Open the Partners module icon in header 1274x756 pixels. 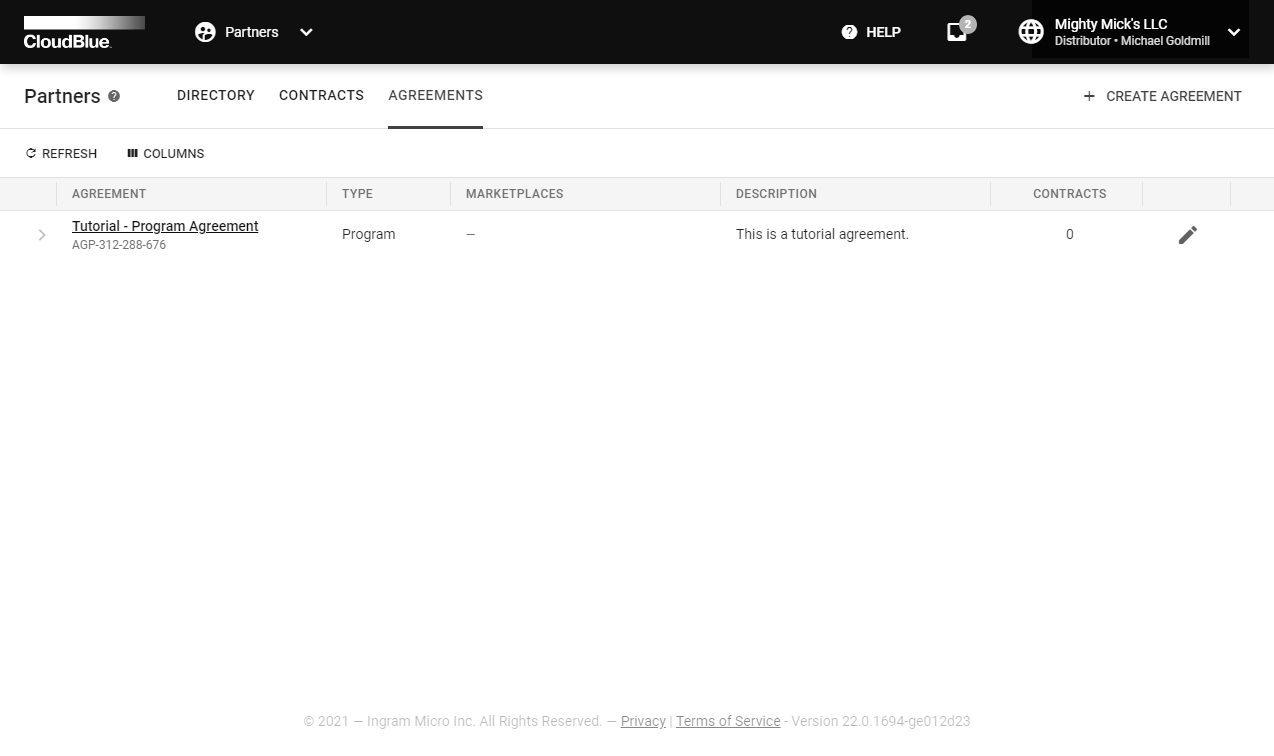[x=204, y=31]
